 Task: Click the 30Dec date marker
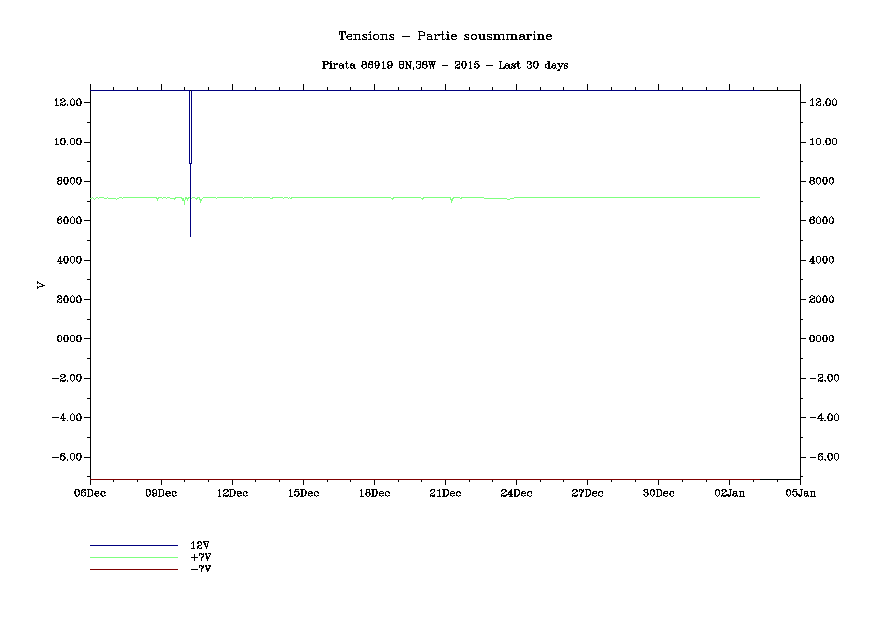click(x=658, y=492)
